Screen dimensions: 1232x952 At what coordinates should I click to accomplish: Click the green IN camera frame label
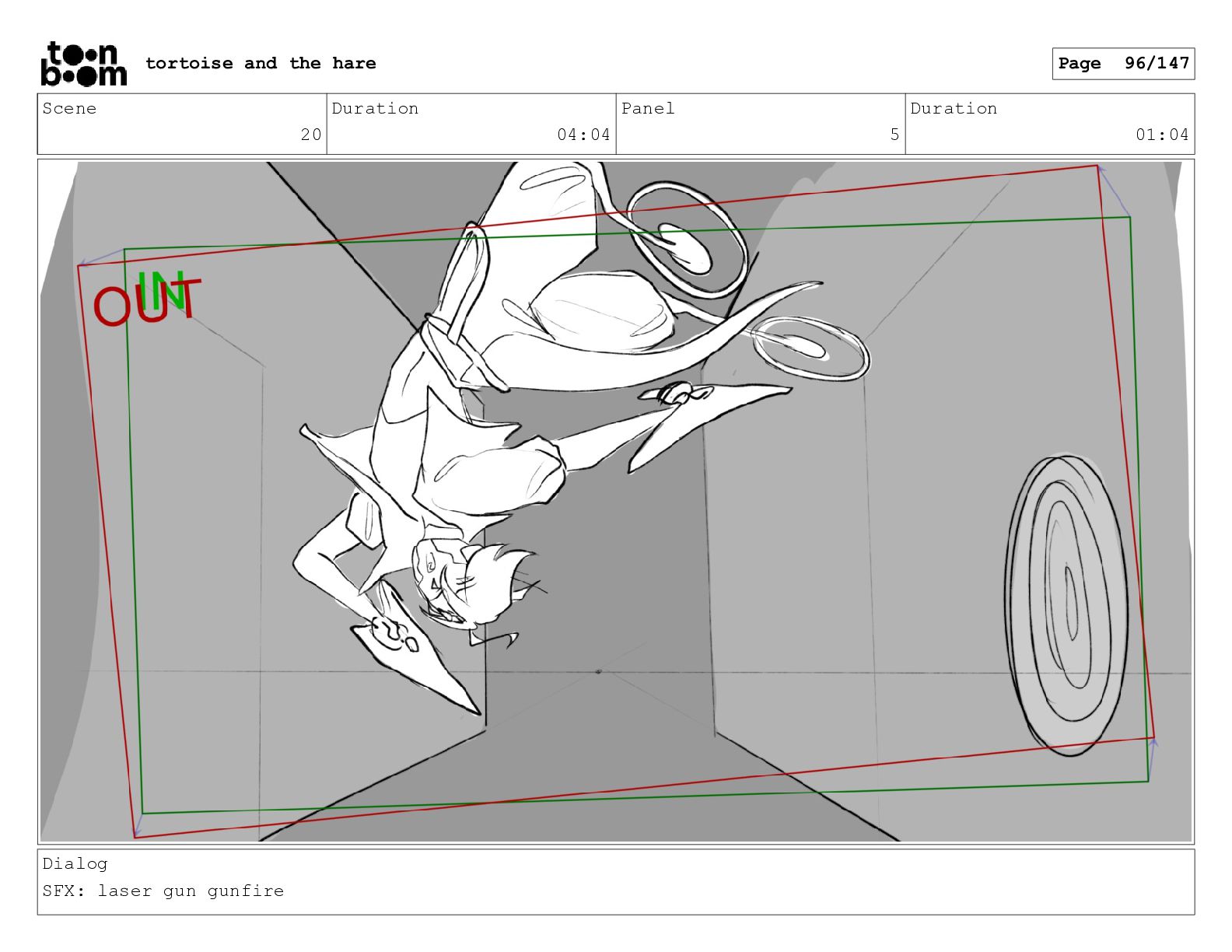click(162, 292)
